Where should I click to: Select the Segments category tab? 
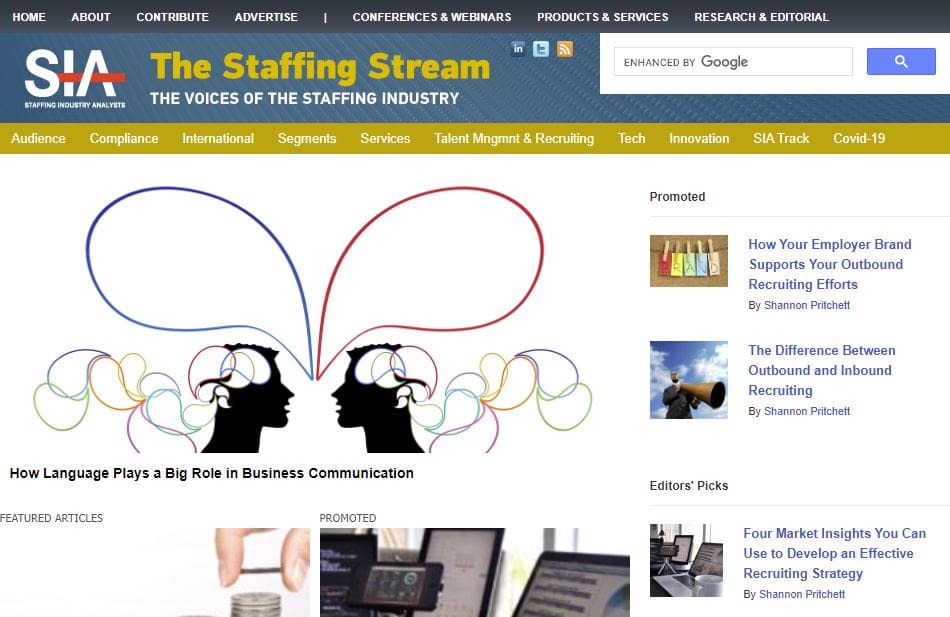pyautogui.click(x=307, y=138)
